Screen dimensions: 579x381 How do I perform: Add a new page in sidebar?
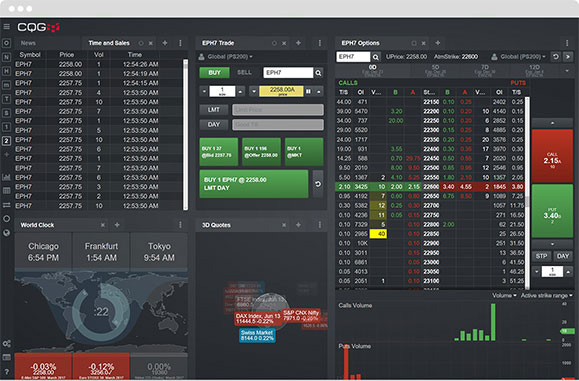point(6,154)
